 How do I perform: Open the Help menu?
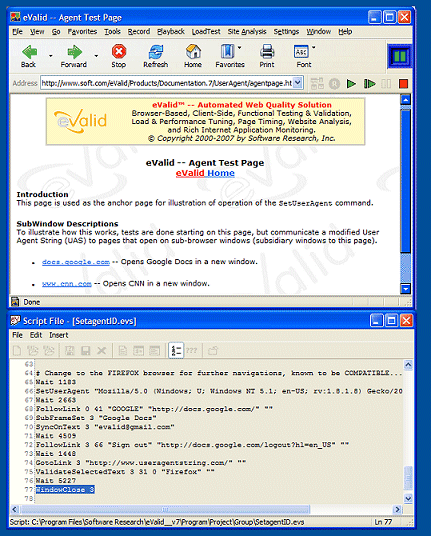coord(345,32)
